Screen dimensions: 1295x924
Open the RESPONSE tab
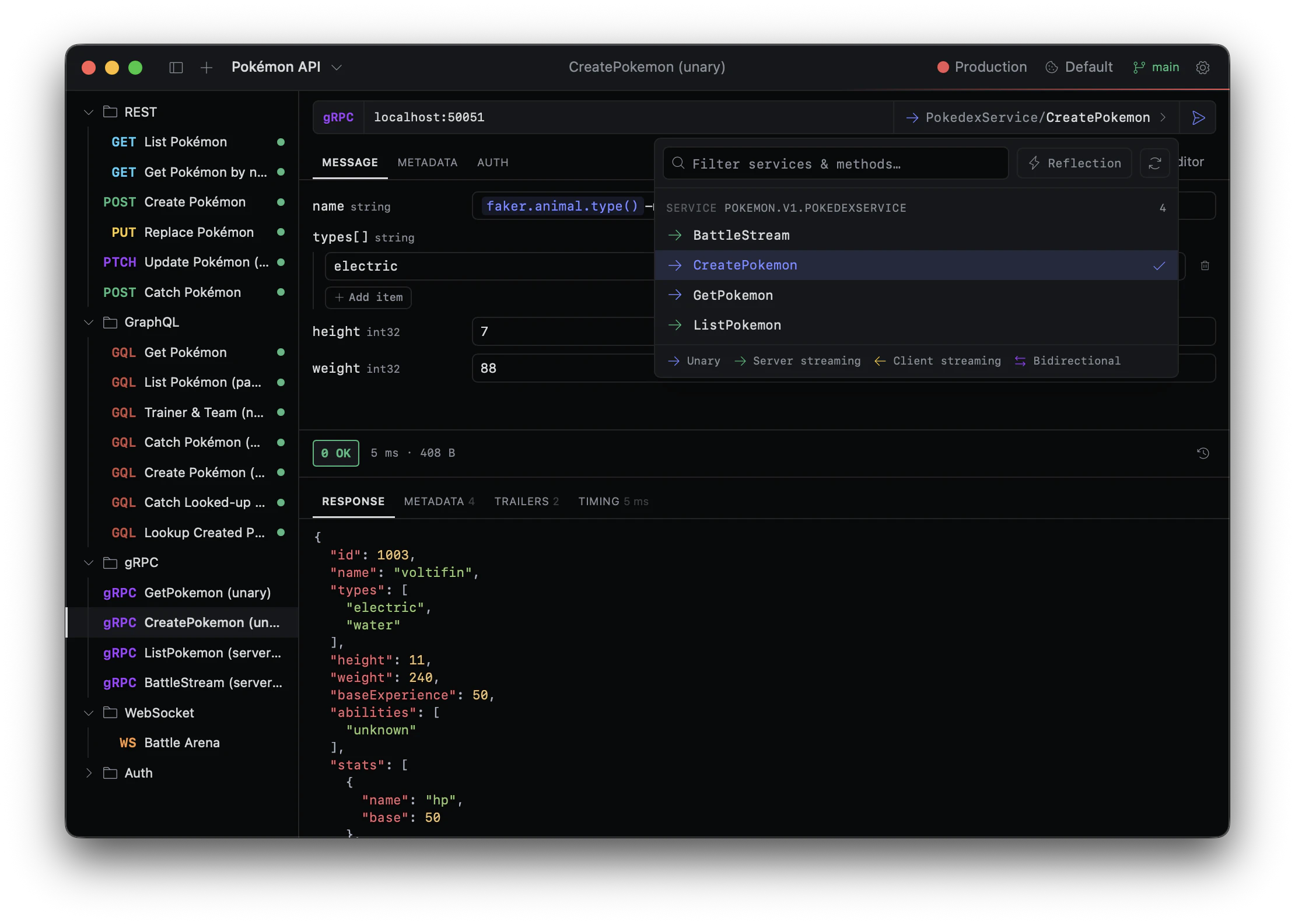coord(353,502)
